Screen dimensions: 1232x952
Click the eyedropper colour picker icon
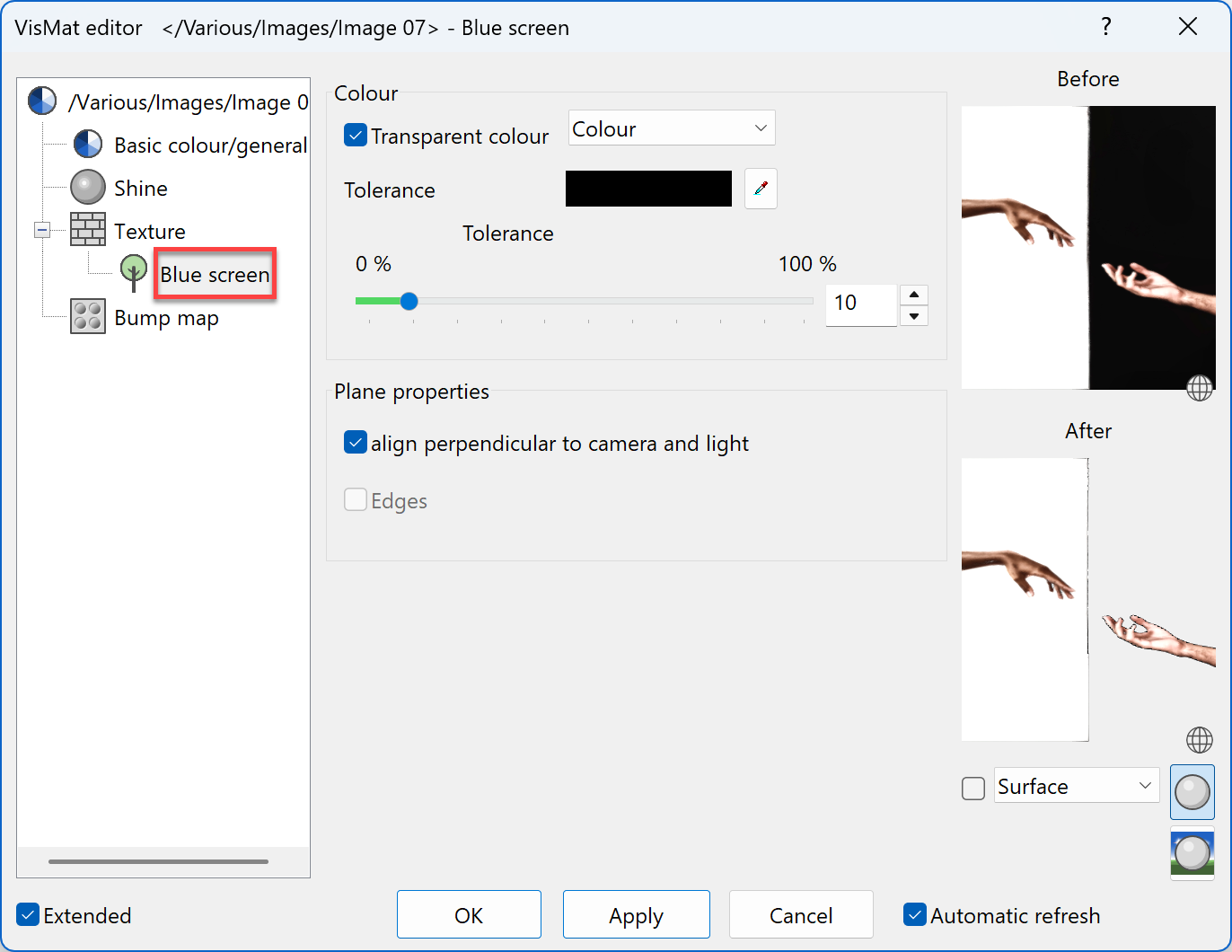click(761, 189)
